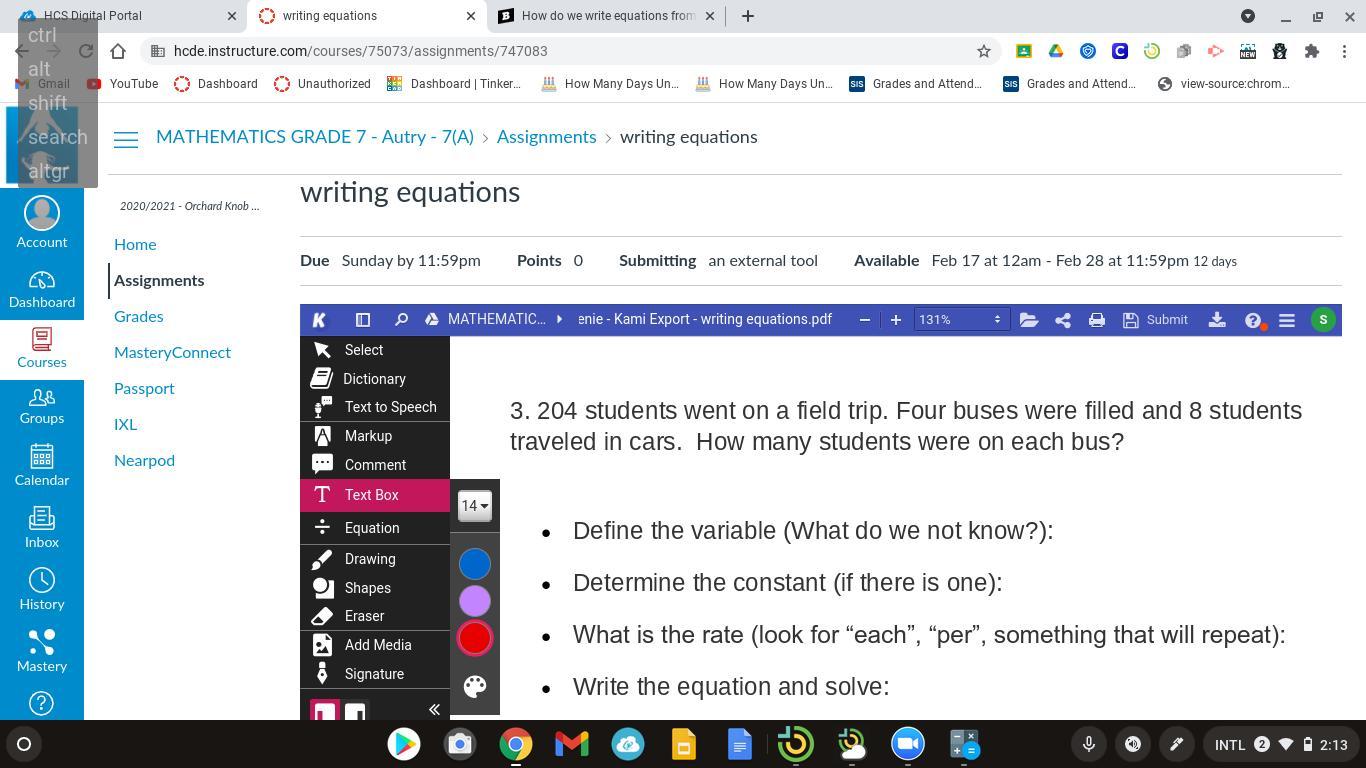Open font size 14 dropdown
The width and height of the screenshot is (1366, 768).
coord(474,506)
